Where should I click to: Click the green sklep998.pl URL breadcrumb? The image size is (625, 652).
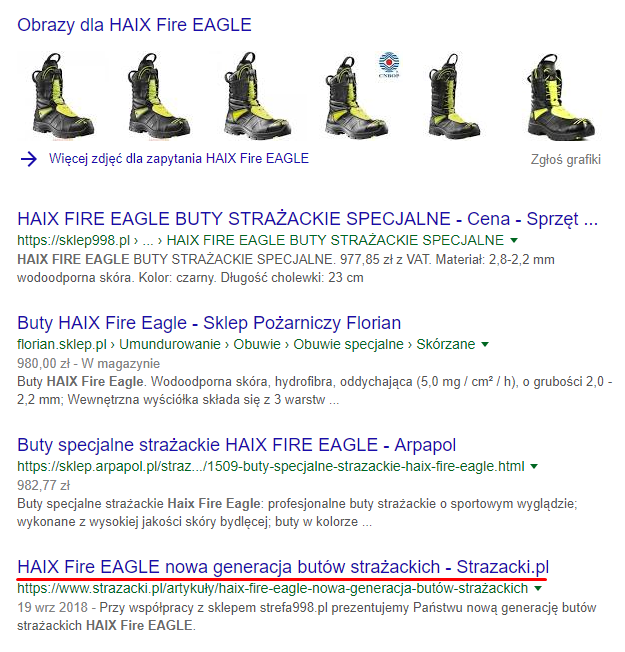click(260, 240)
